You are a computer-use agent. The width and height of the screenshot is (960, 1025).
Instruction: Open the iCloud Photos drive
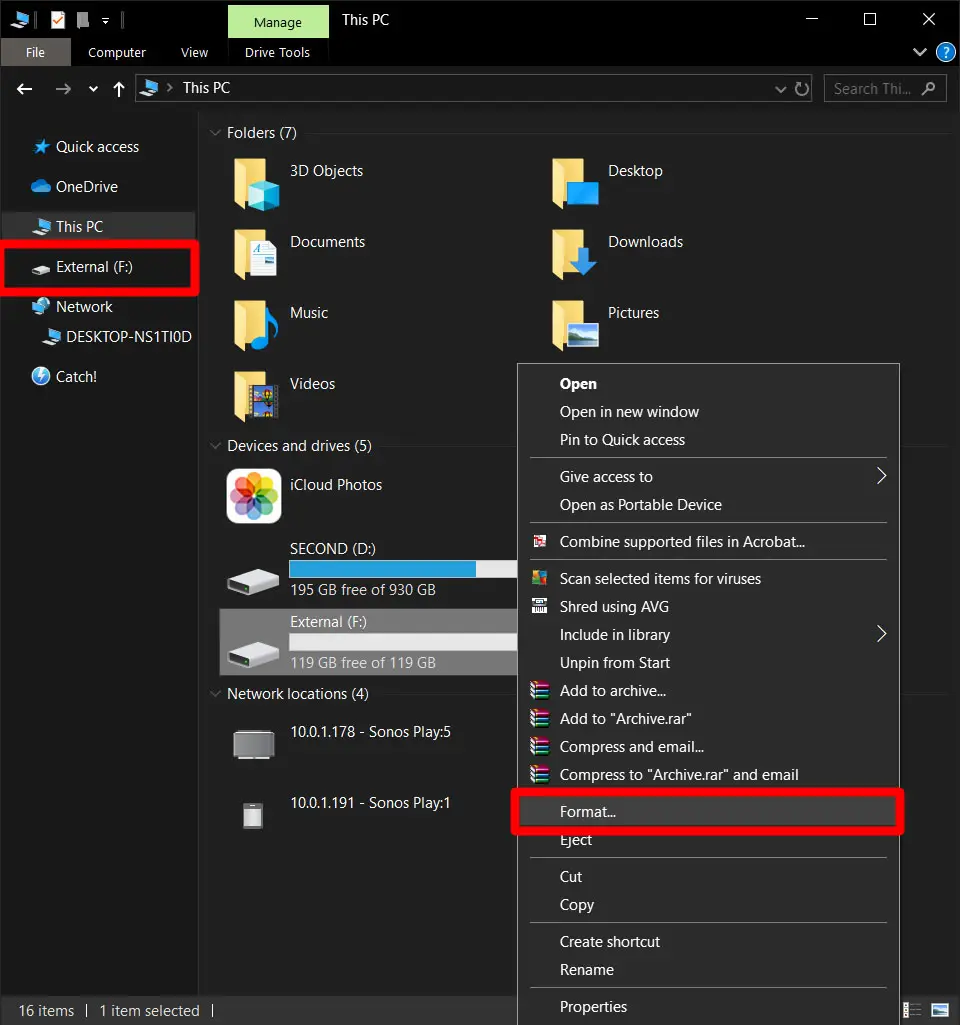click(x=253, y=496)
